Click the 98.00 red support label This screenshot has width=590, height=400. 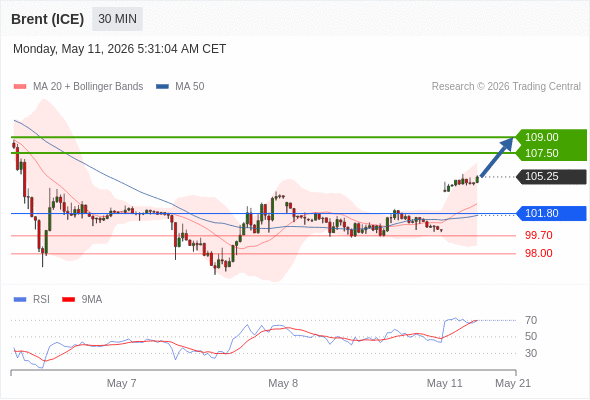click(539, 253)
